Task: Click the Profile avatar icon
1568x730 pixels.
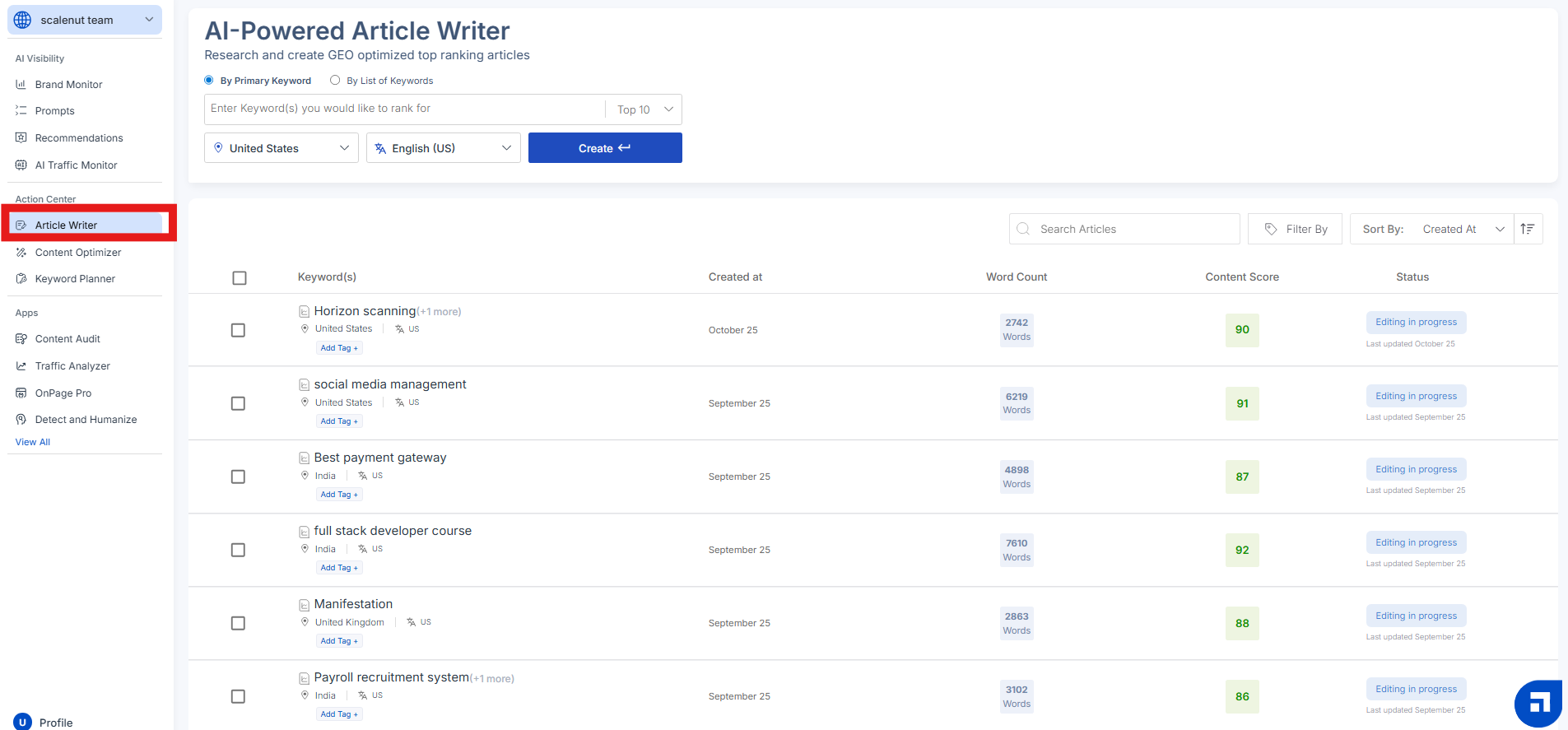Action: pyautogui.click(x=22, y=722)
